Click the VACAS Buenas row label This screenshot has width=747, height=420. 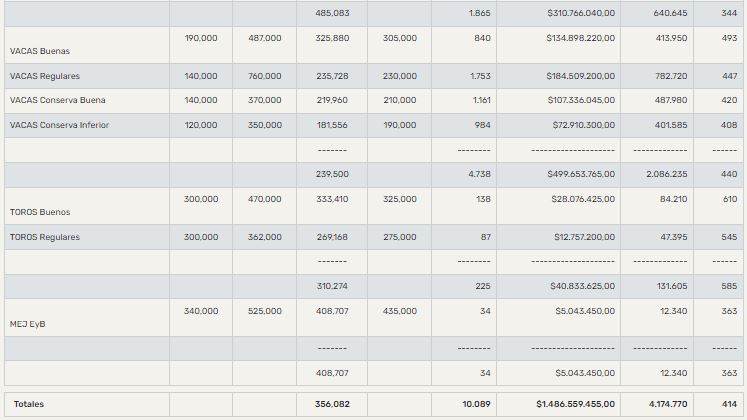[x=39, y=50]
